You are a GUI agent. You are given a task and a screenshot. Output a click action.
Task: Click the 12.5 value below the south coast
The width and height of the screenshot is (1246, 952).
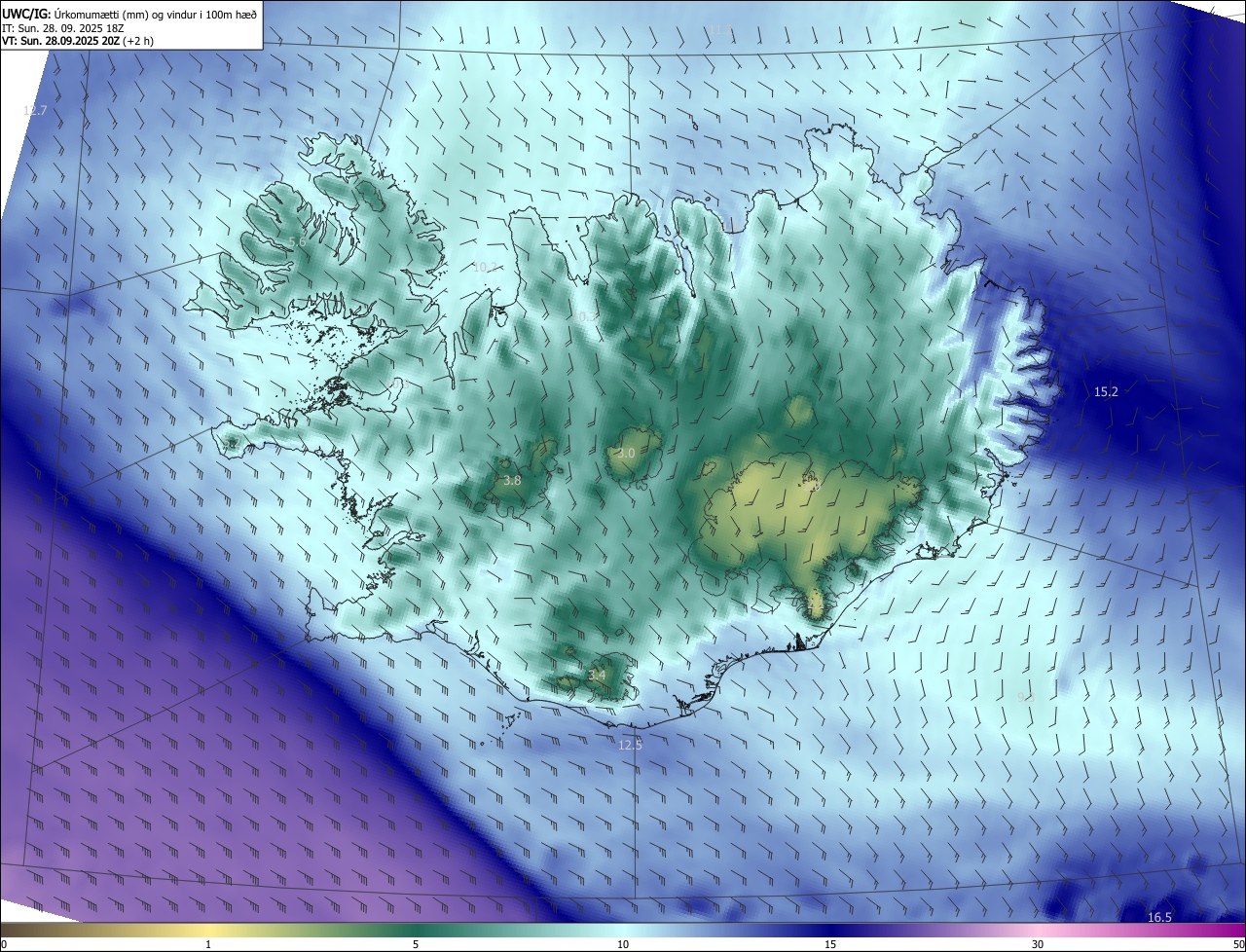pos(630,745)
